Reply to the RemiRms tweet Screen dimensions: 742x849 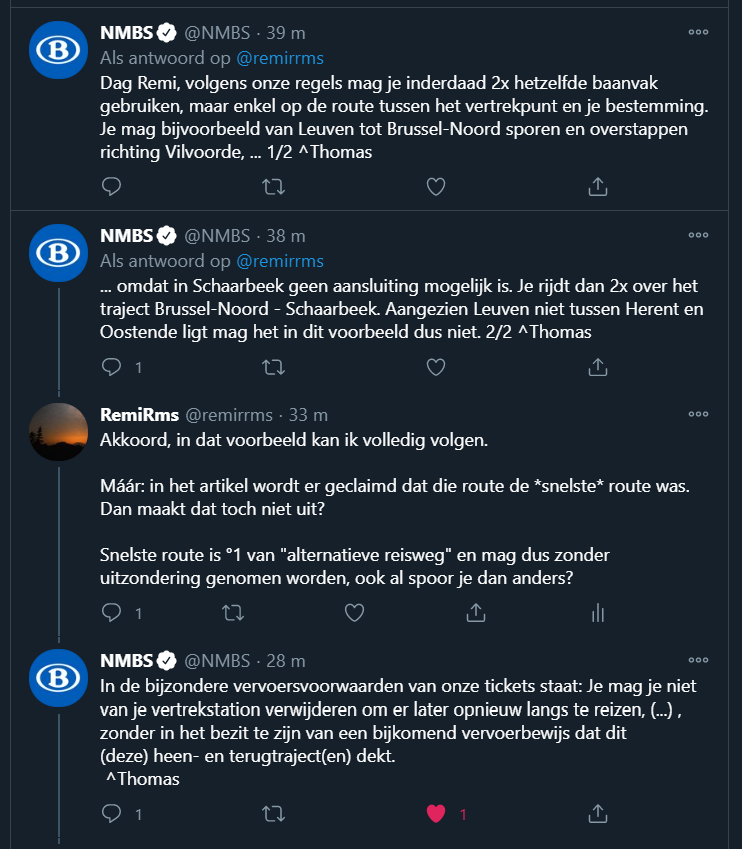coord(112,611)
